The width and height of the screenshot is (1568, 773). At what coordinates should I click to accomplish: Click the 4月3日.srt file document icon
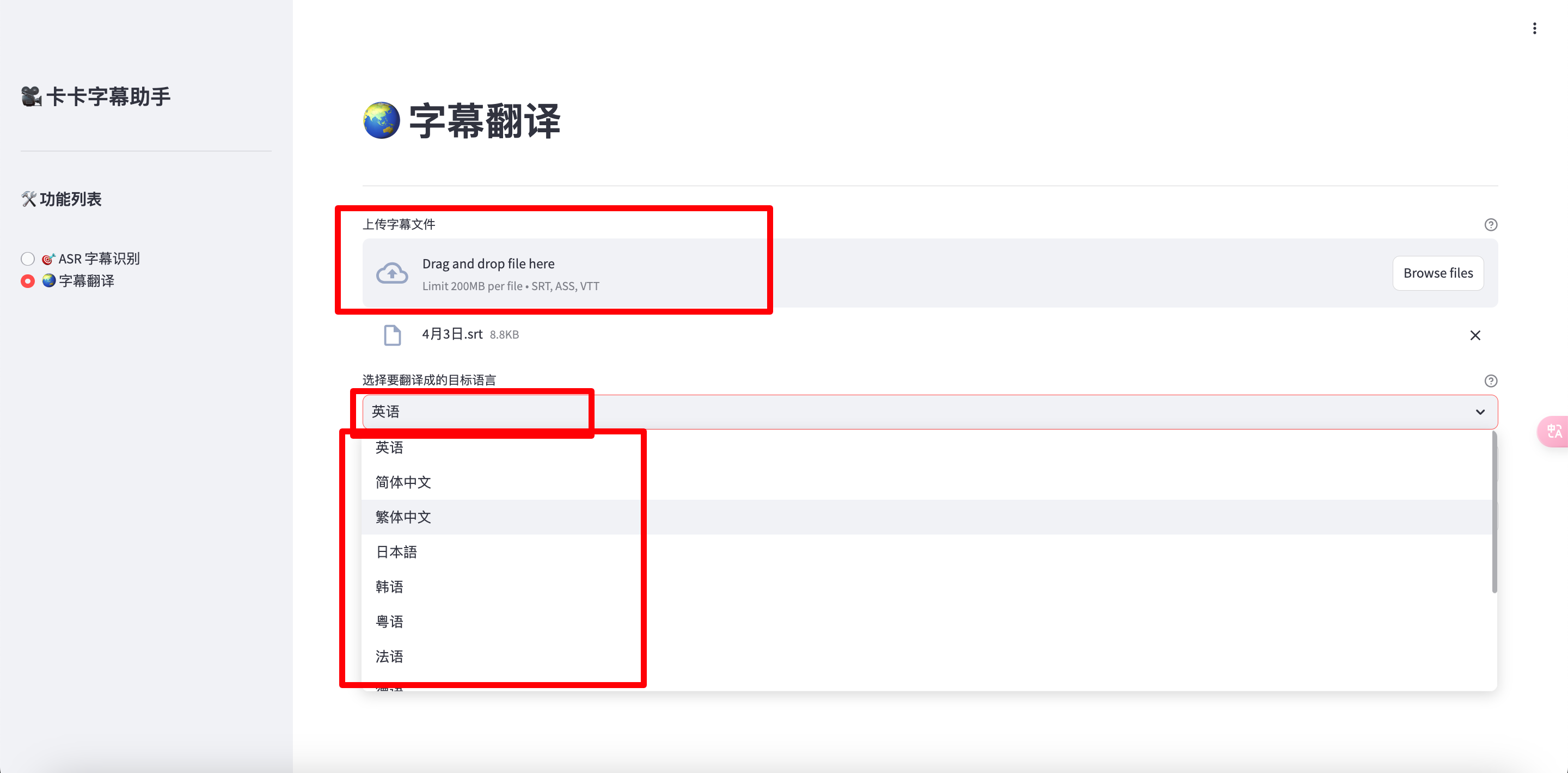click(x=392, y=335)
